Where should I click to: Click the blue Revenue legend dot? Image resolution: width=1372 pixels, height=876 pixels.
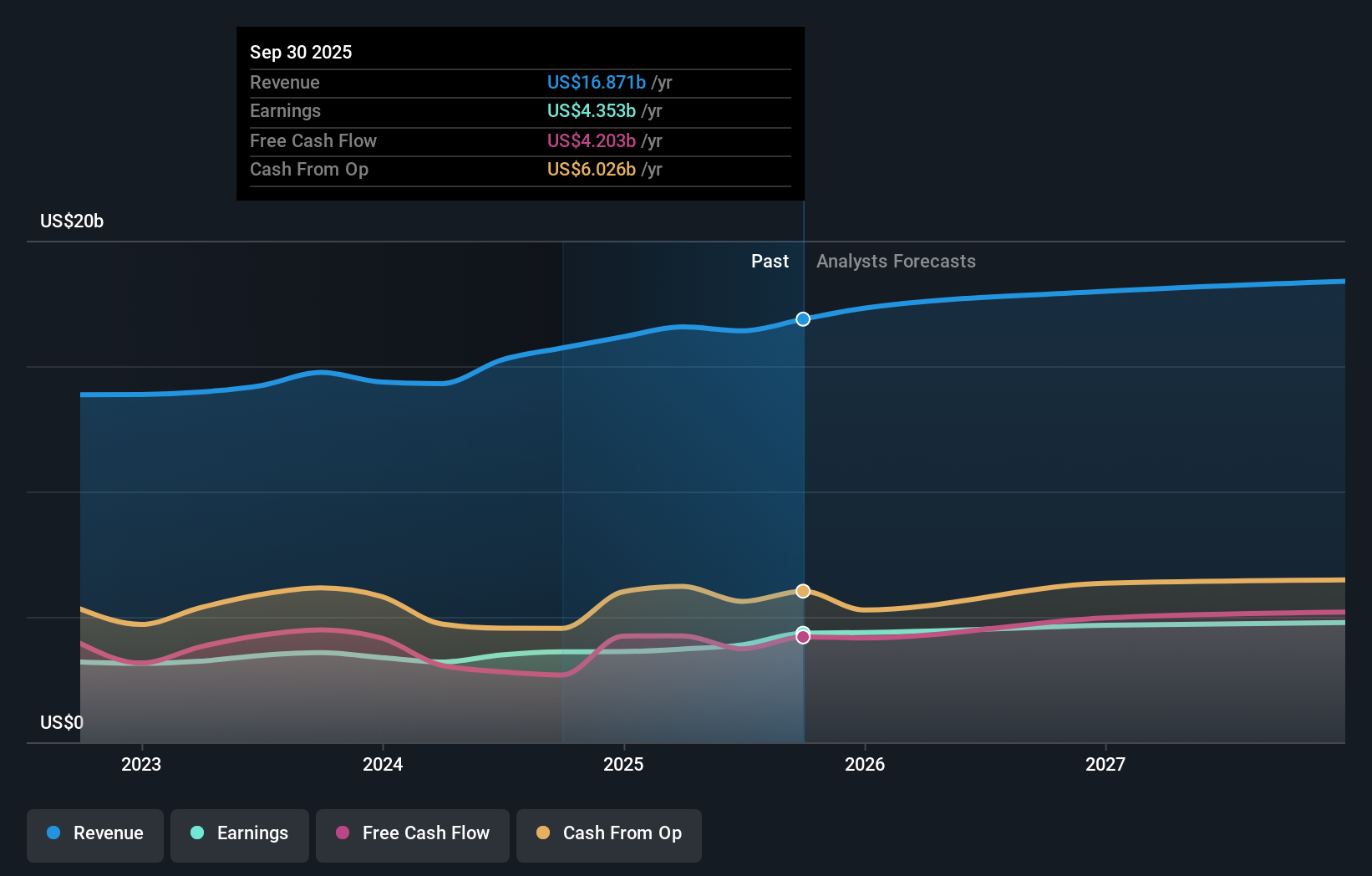(x=52, y=834)
